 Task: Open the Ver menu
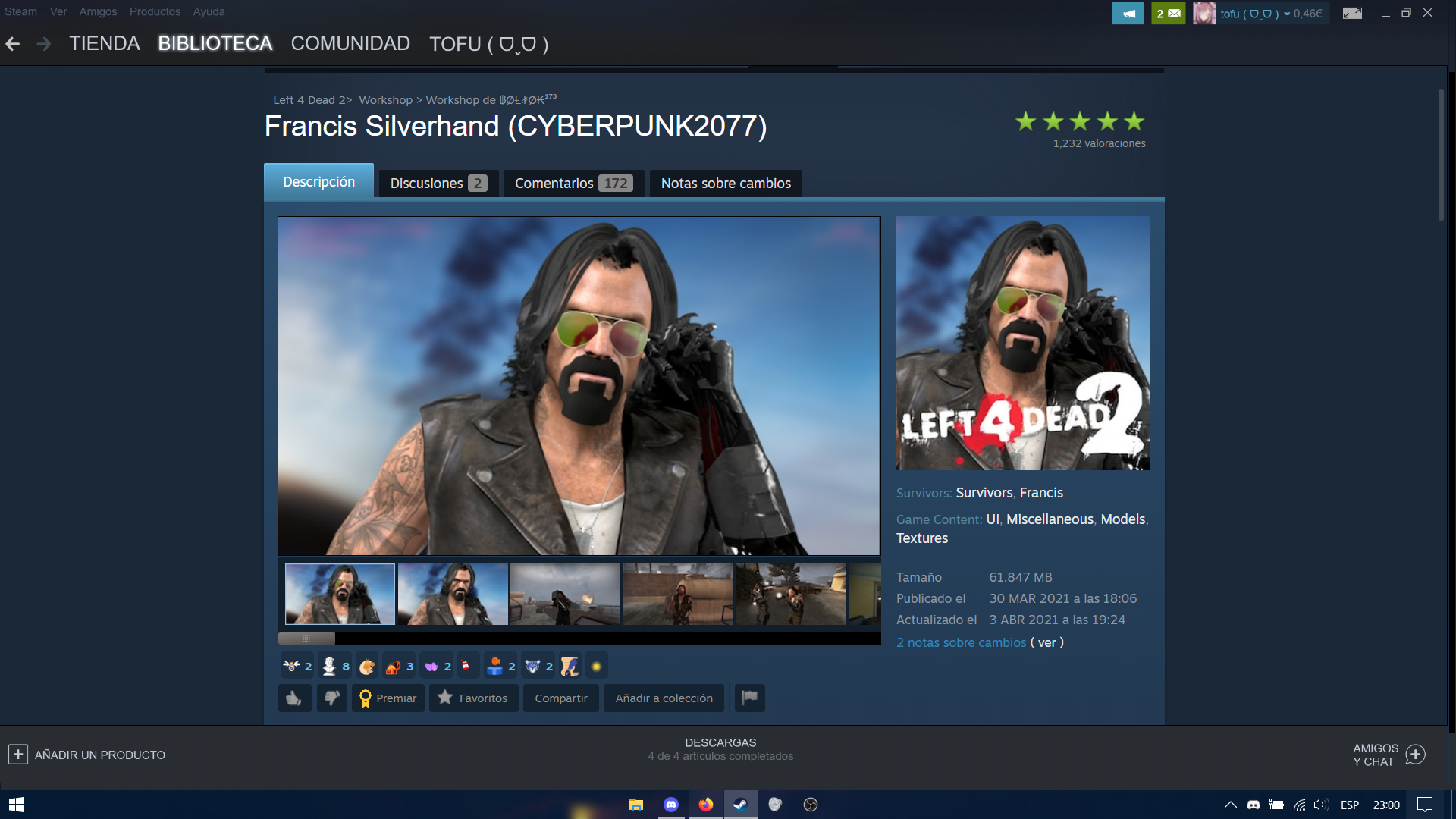point(58,11)
